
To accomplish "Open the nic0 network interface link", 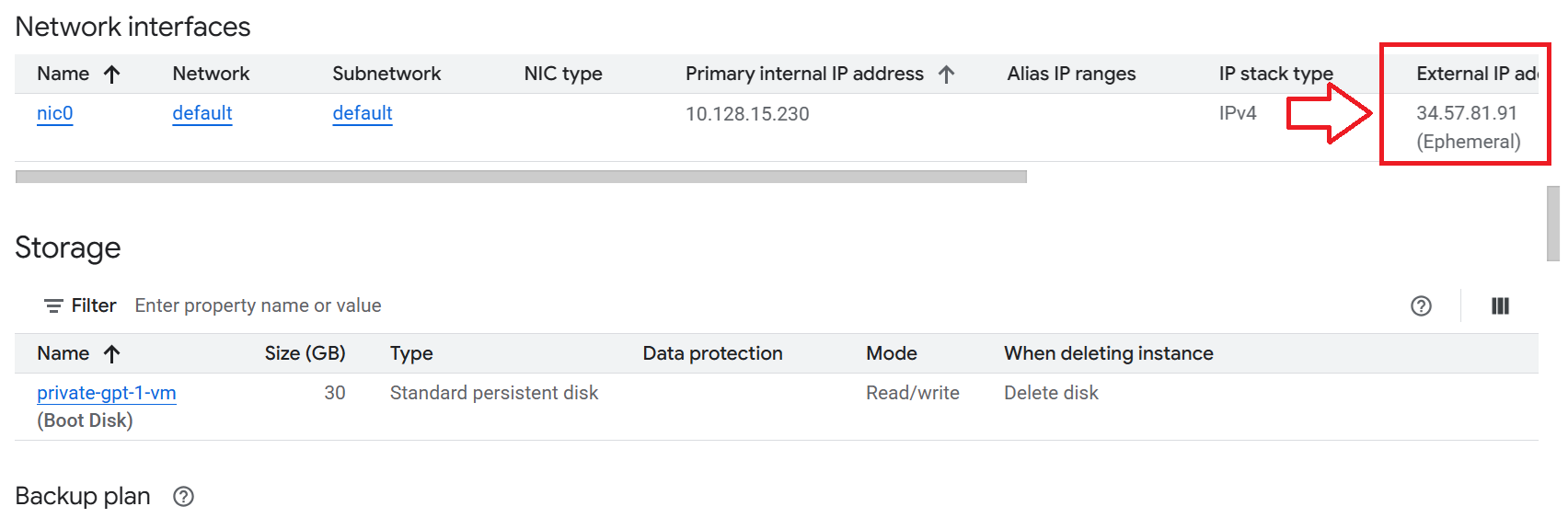I will tap(54, 113).
